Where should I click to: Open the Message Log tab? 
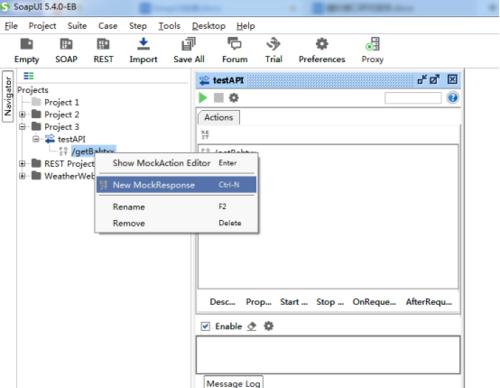click(233, 383)
